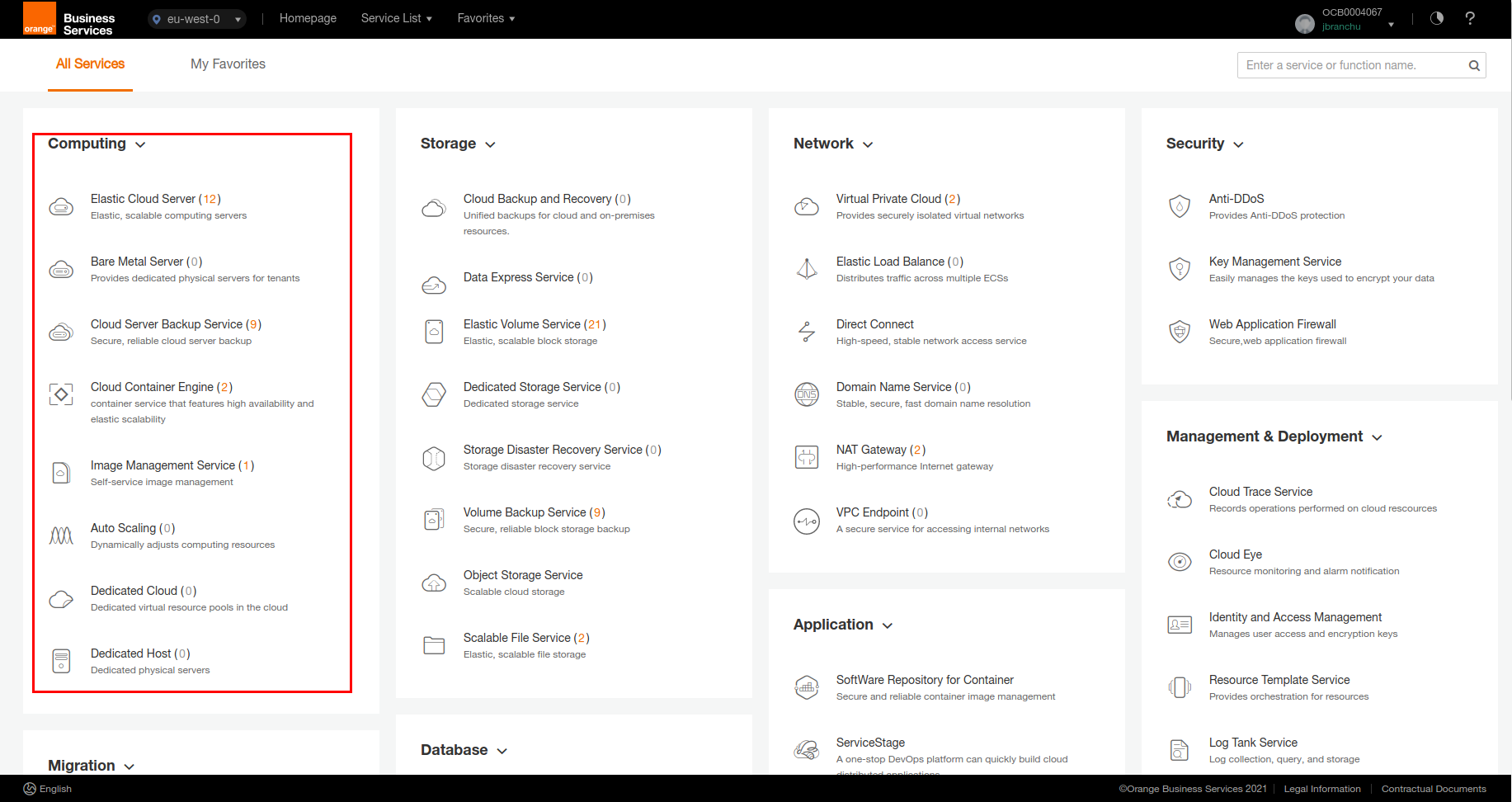Click the Image Management Service icon
The width and height of the screenshot is (1512, 802).
click(61, 473)
